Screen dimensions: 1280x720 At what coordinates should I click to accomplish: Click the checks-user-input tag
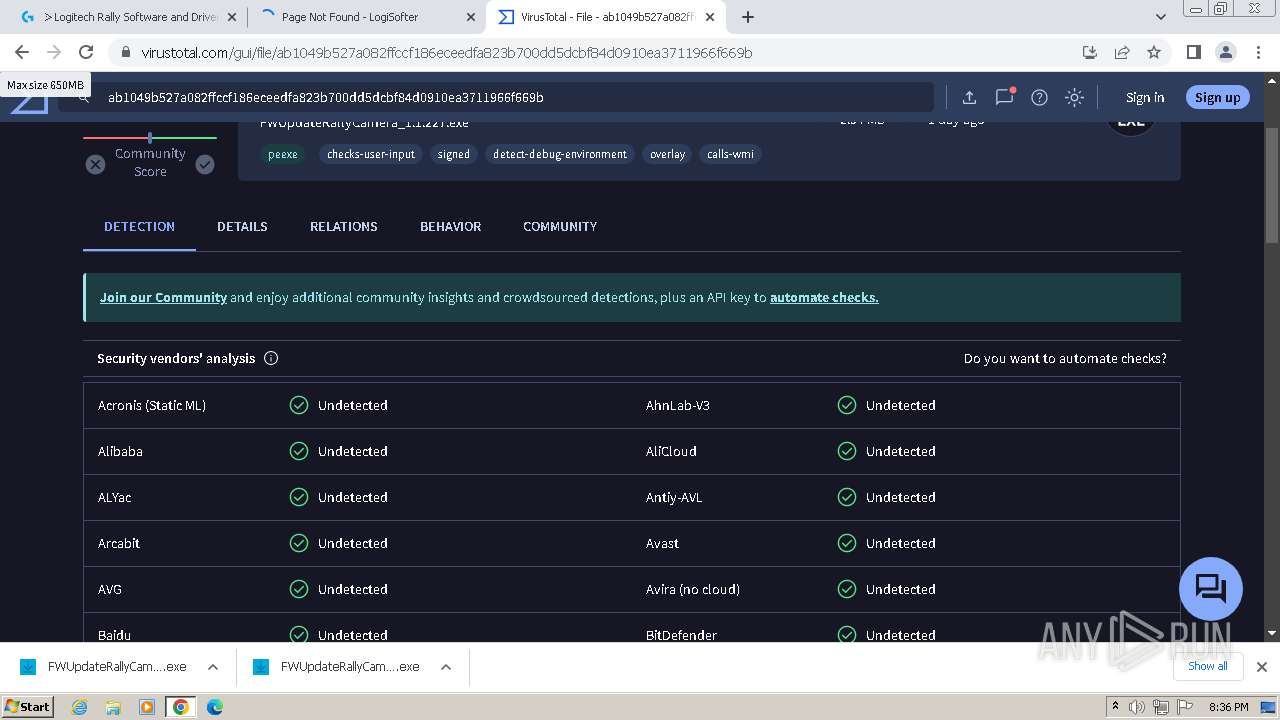(x=371, y=154)
